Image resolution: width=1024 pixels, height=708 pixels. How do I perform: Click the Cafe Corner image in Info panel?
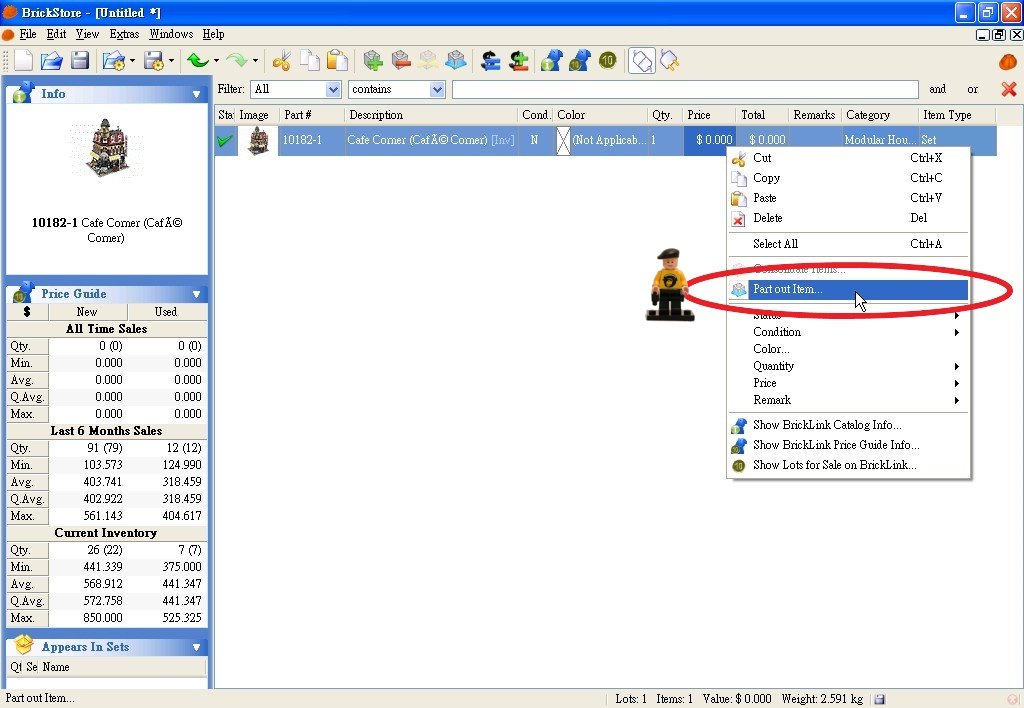[107, 148]
